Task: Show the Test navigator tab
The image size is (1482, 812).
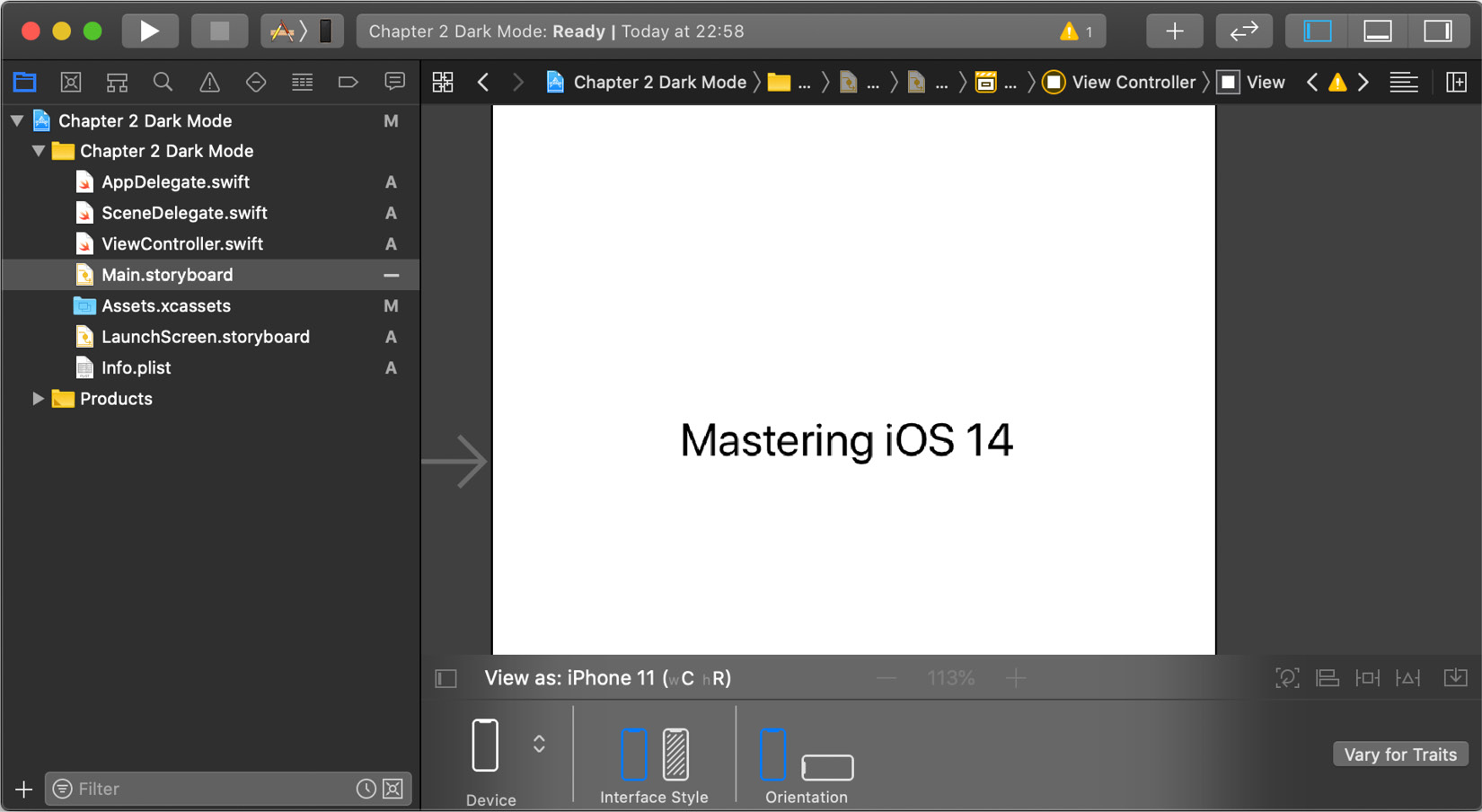Action: 256,83
